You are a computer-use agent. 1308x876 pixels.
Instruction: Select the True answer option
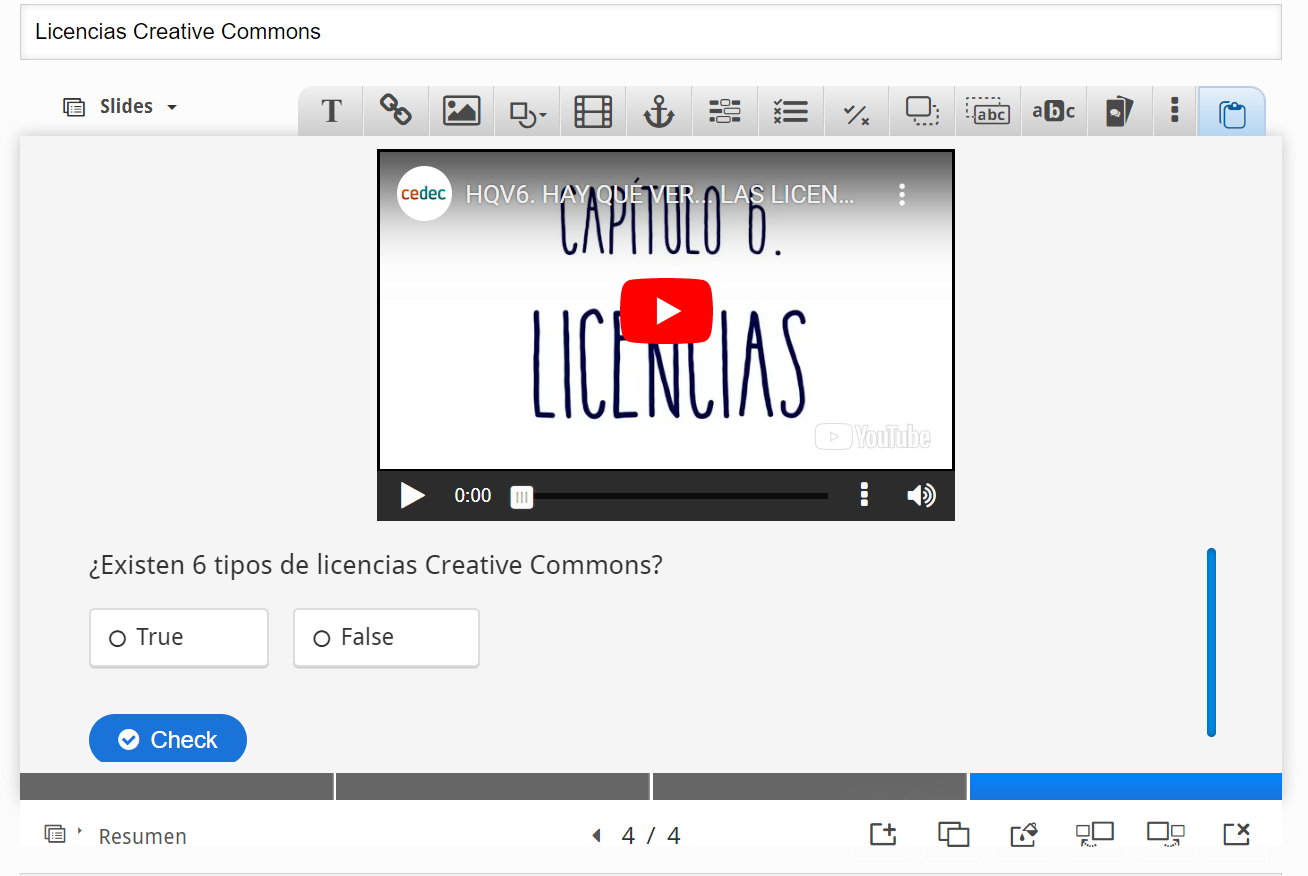[x=179, y=638]
